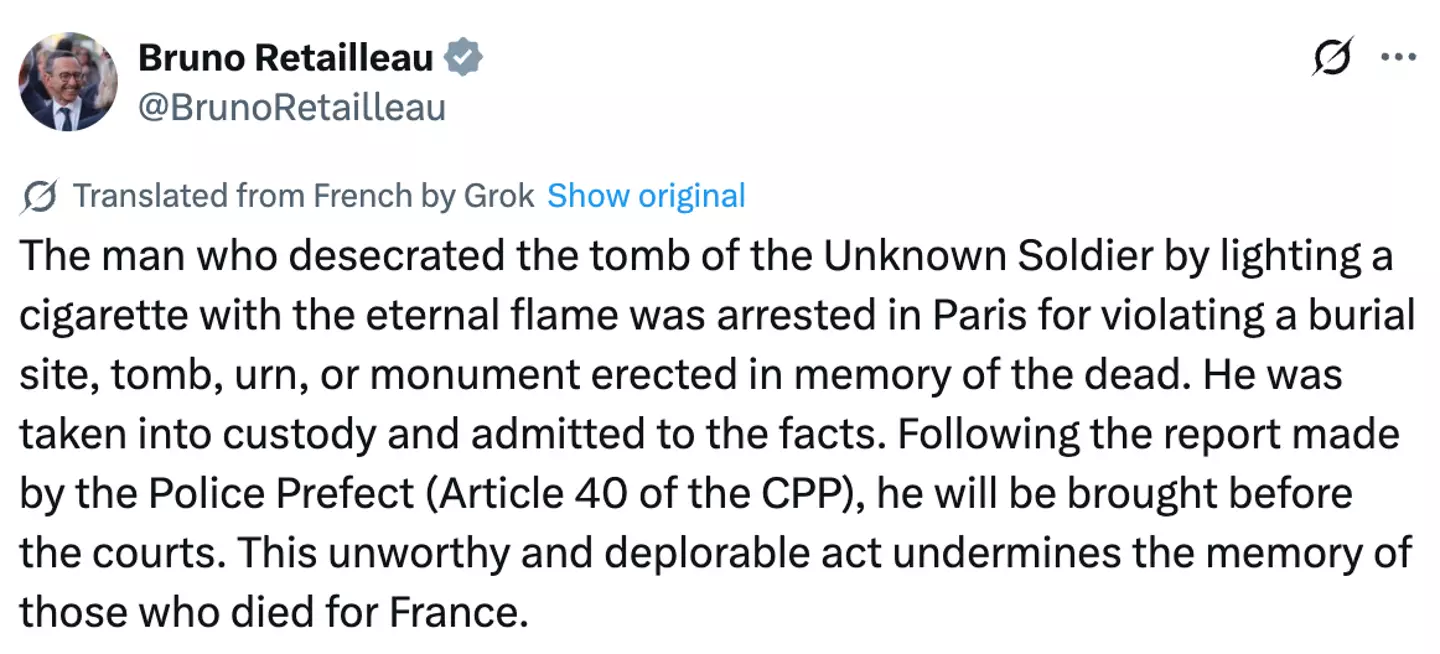Click the Bruno Retailleau display name
The image size is (1440, 654).
[285, 59]
